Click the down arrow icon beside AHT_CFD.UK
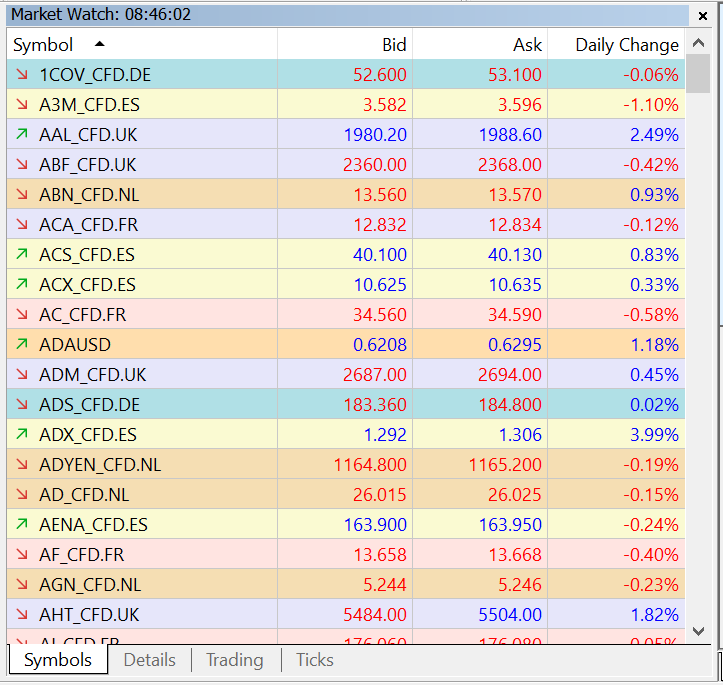 pyautogui.click(x=22, y=615)
